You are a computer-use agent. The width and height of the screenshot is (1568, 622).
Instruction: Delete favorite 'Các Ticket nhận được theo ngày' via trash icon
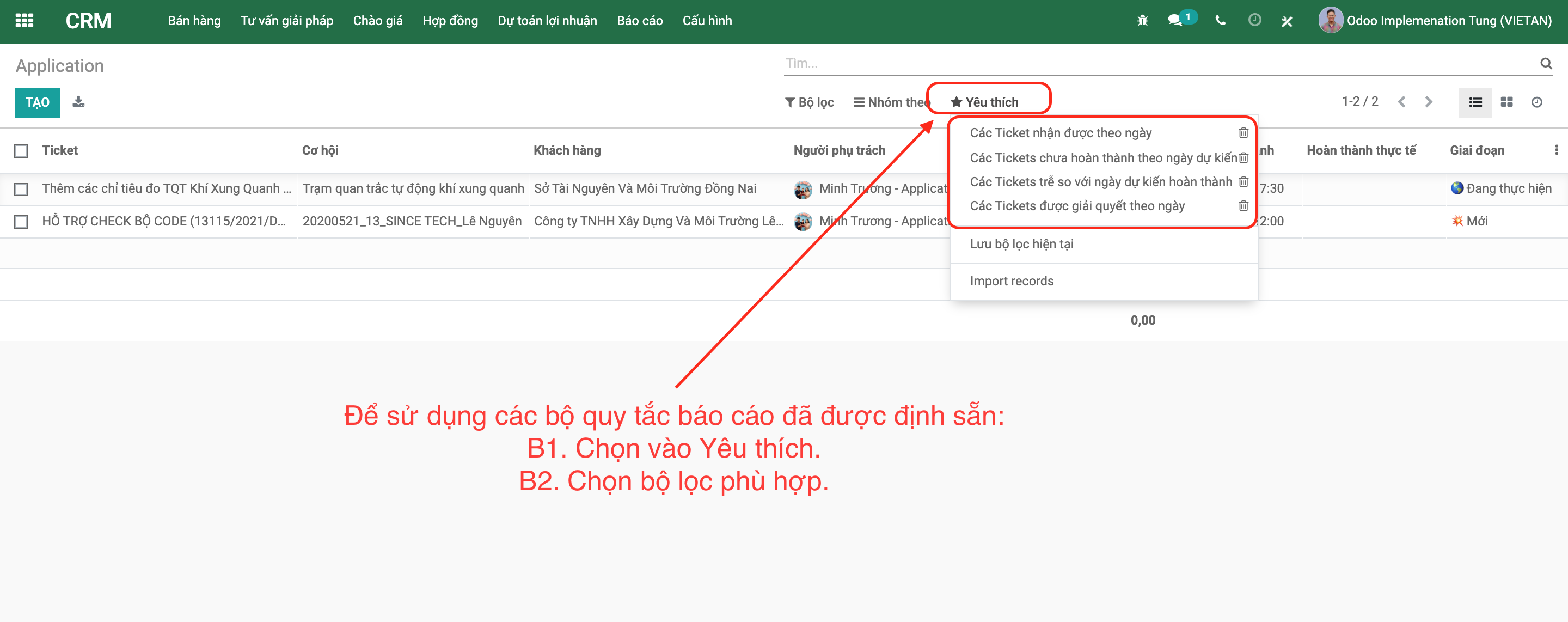(1243, 133)
